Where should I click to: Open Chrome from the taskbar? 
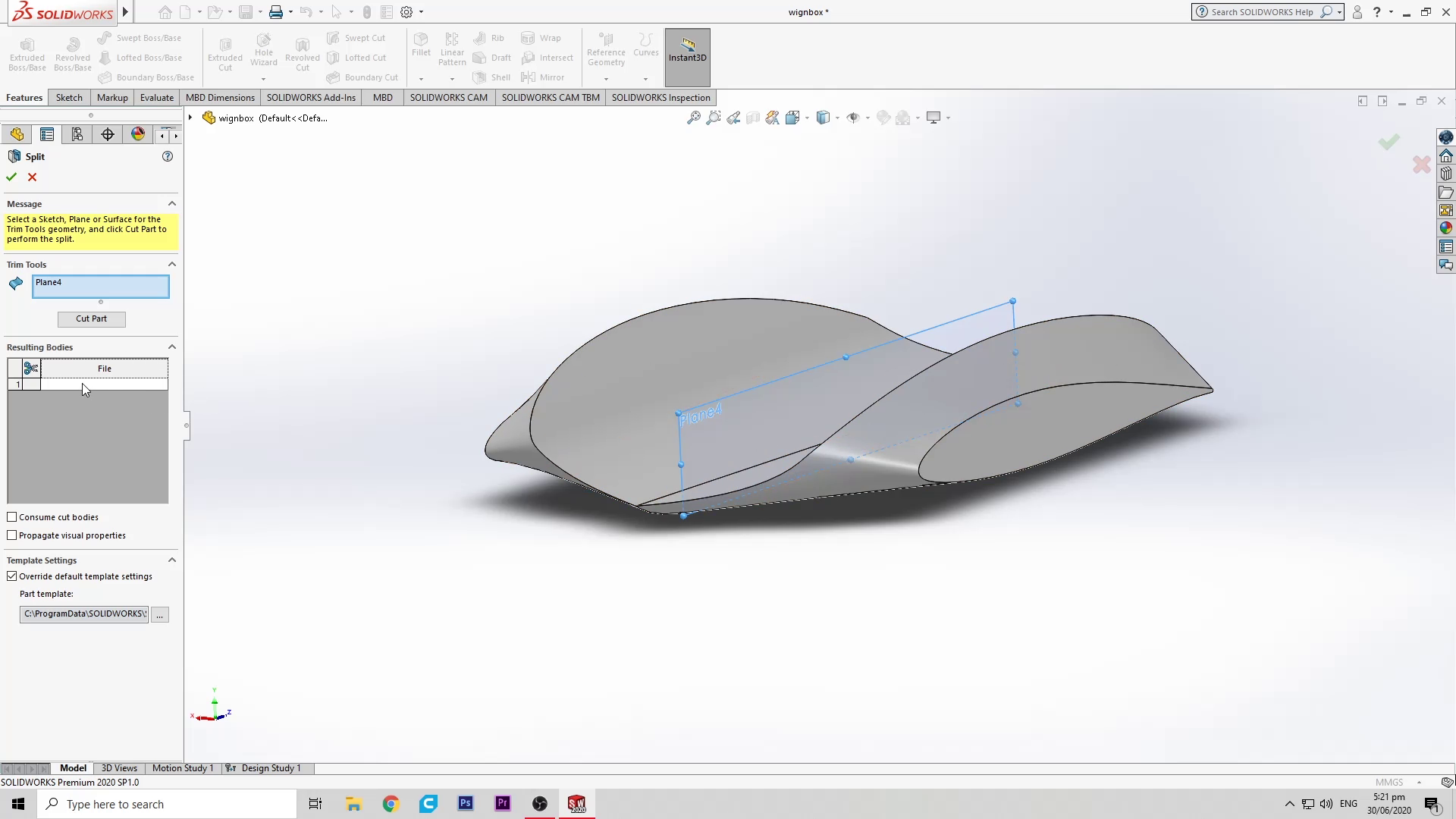(x=391, y=804)
